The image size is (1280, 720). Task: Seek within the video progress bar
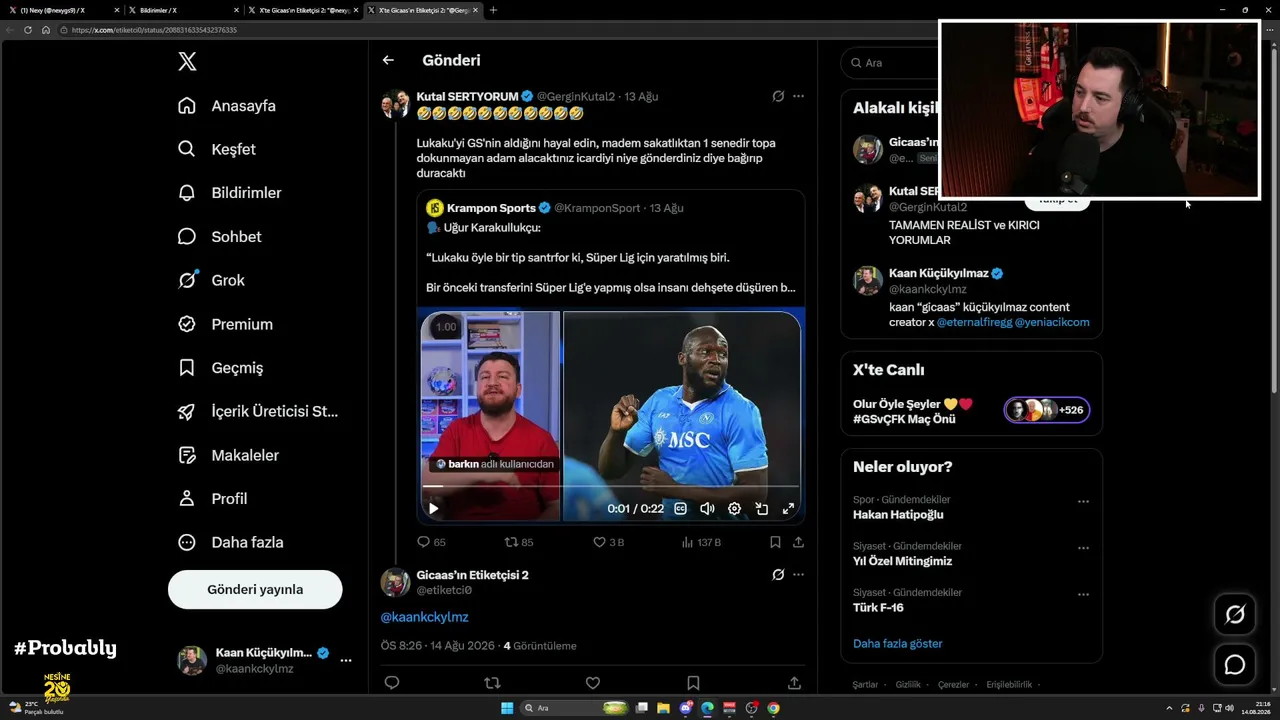611,487
